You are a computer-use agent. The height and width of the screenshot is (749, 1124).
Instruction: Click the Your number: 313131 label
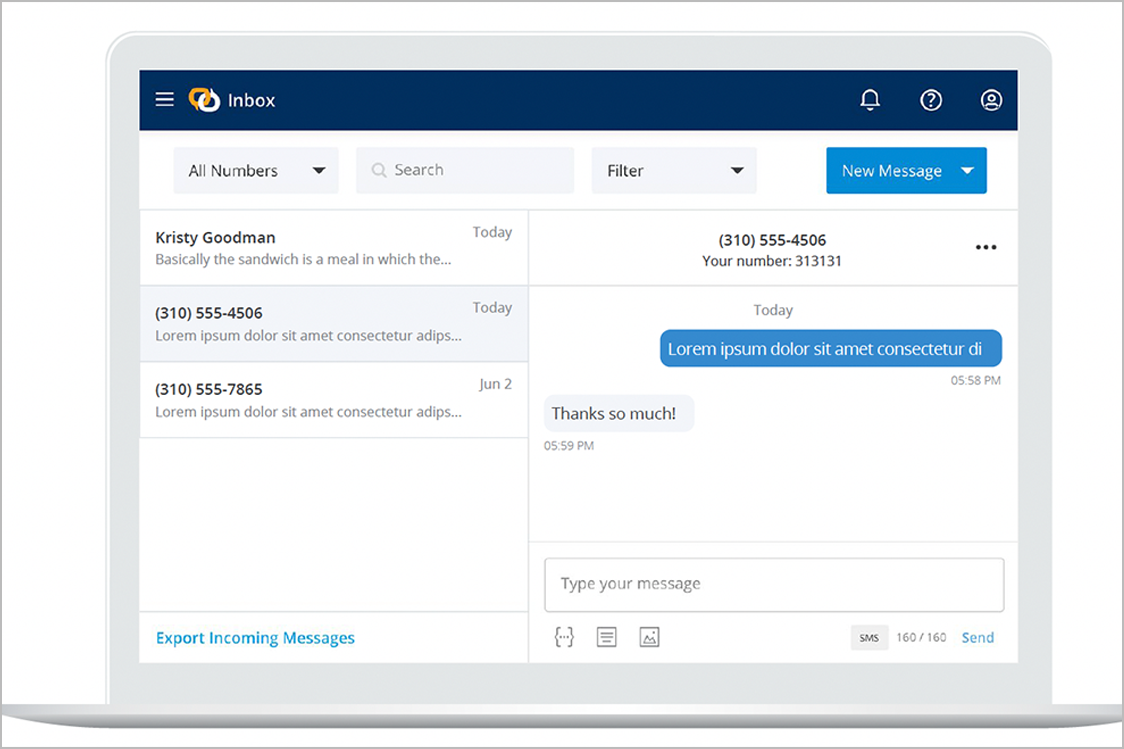pyautogui.click(x=772, y=261)
